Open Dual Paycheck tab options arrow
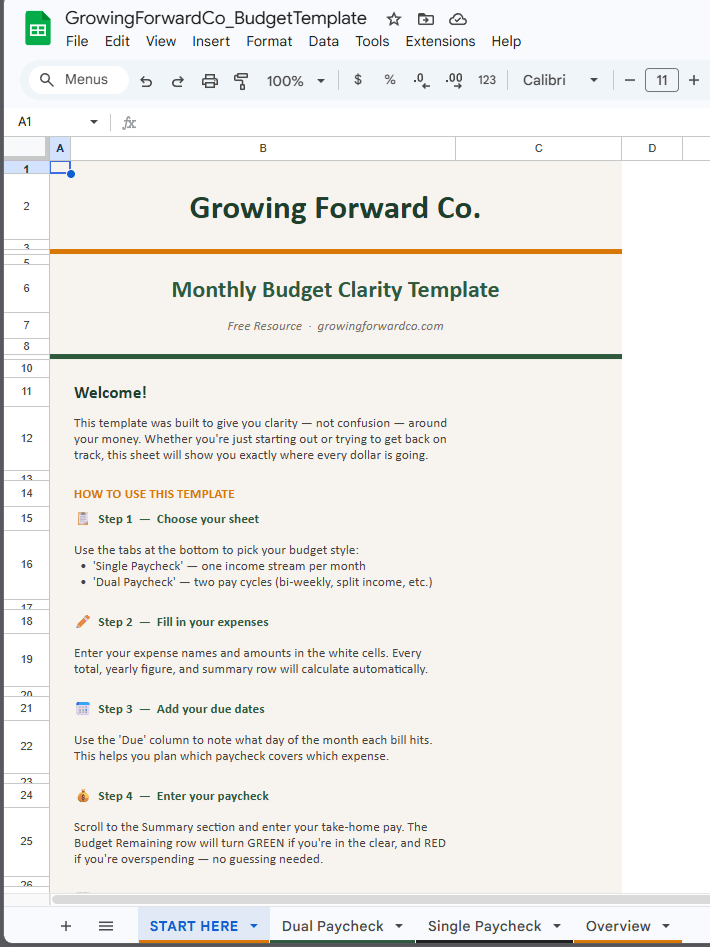 399,926
